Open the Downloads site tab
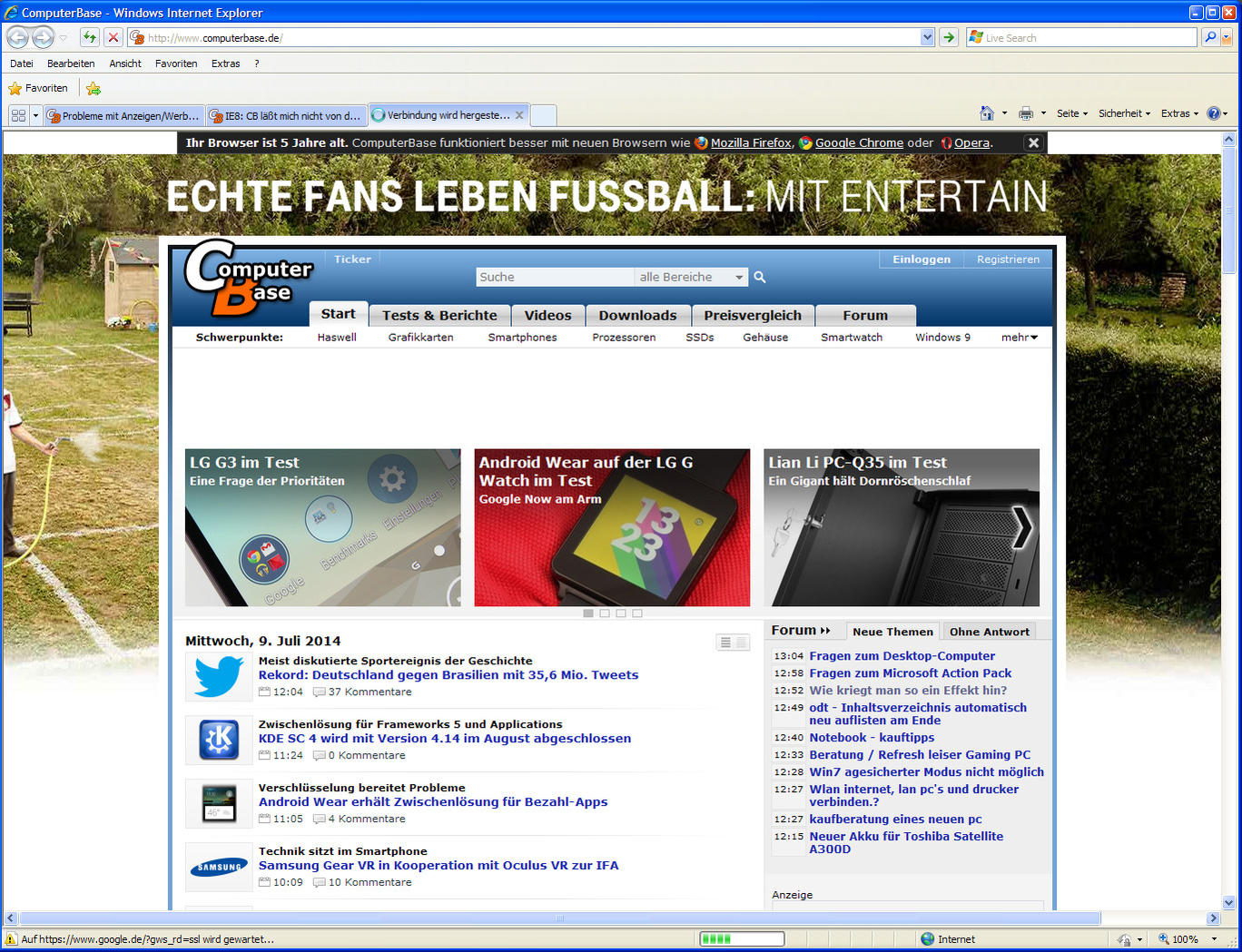 pyautogui.click(x=637, y=315)
